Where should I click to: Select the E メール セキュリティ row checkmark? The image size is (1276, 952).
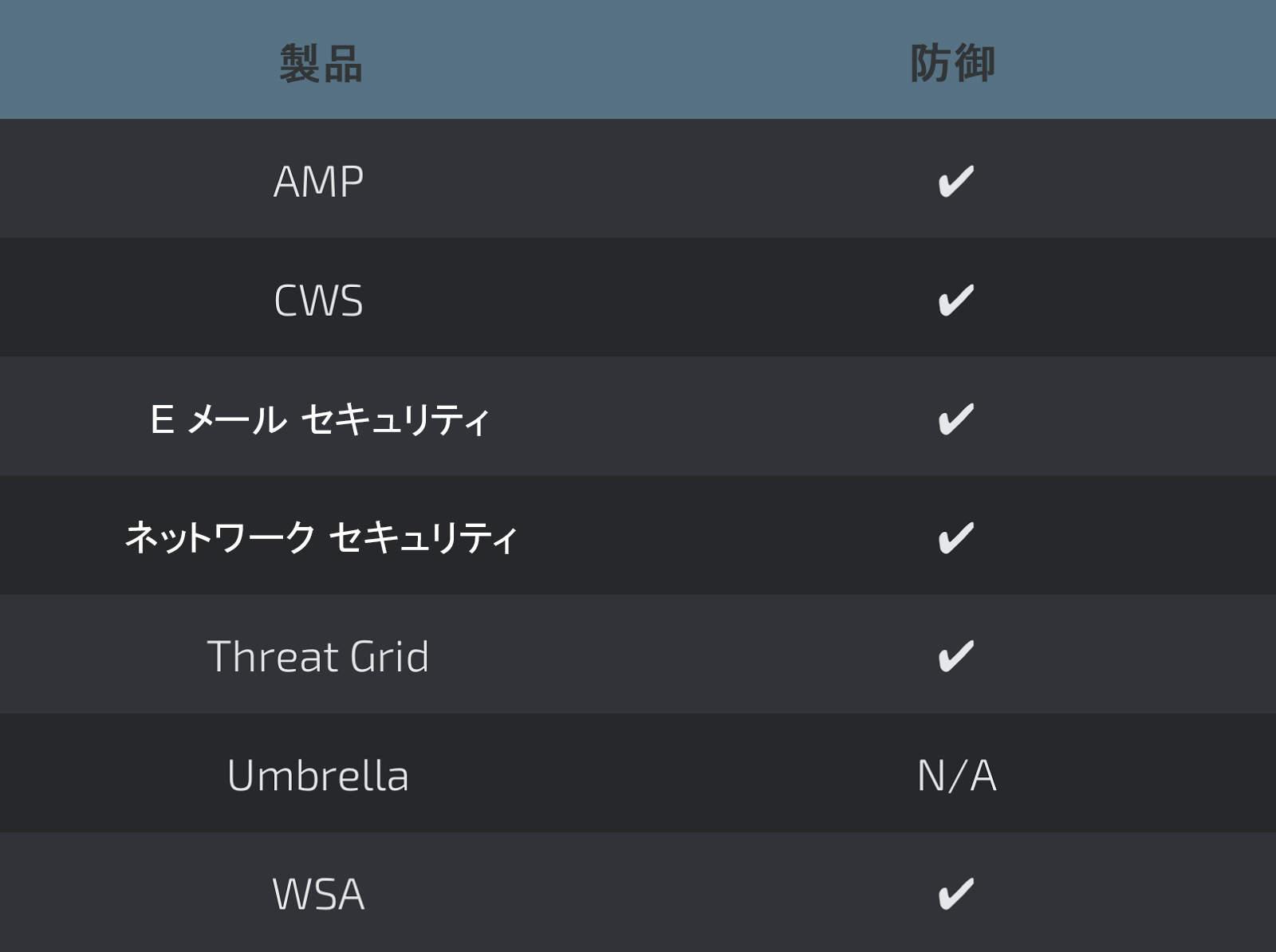tap(955, 419)
